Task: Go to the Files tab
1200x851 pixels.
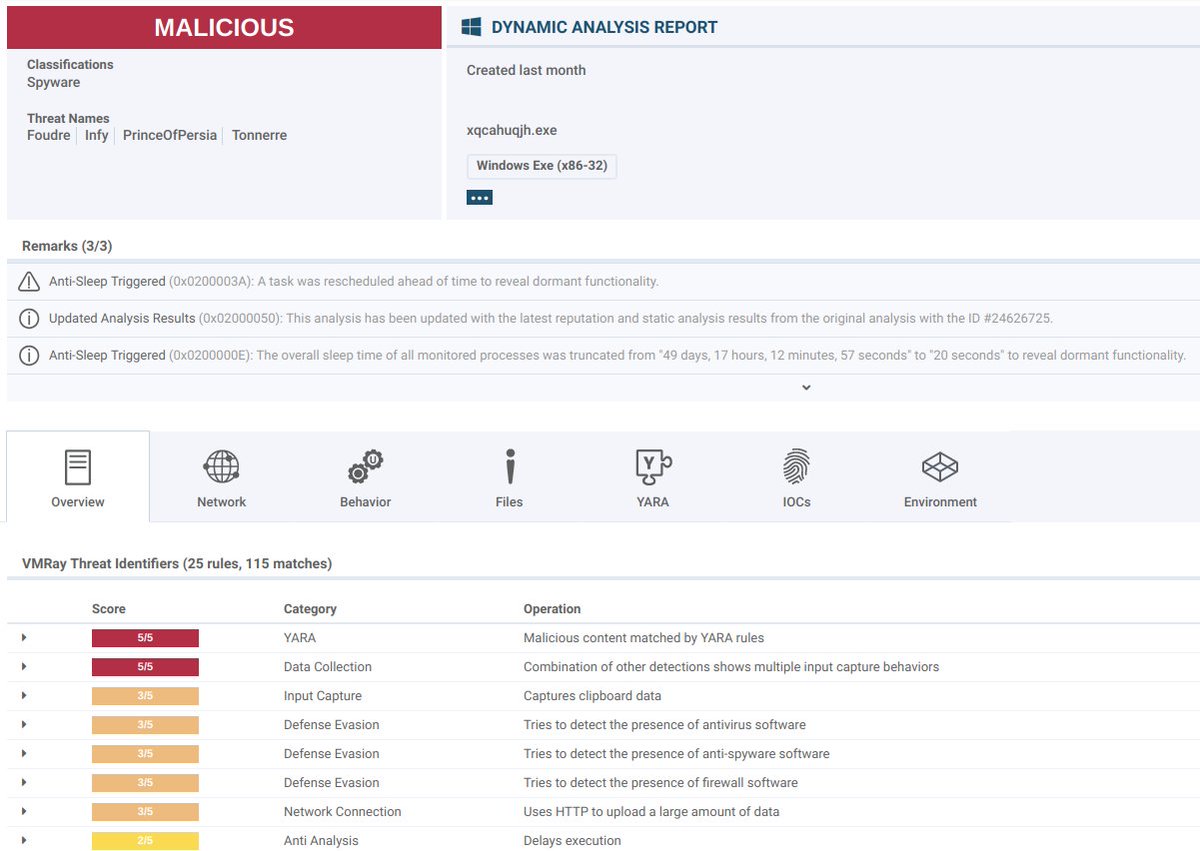Action: coord(509,477)
